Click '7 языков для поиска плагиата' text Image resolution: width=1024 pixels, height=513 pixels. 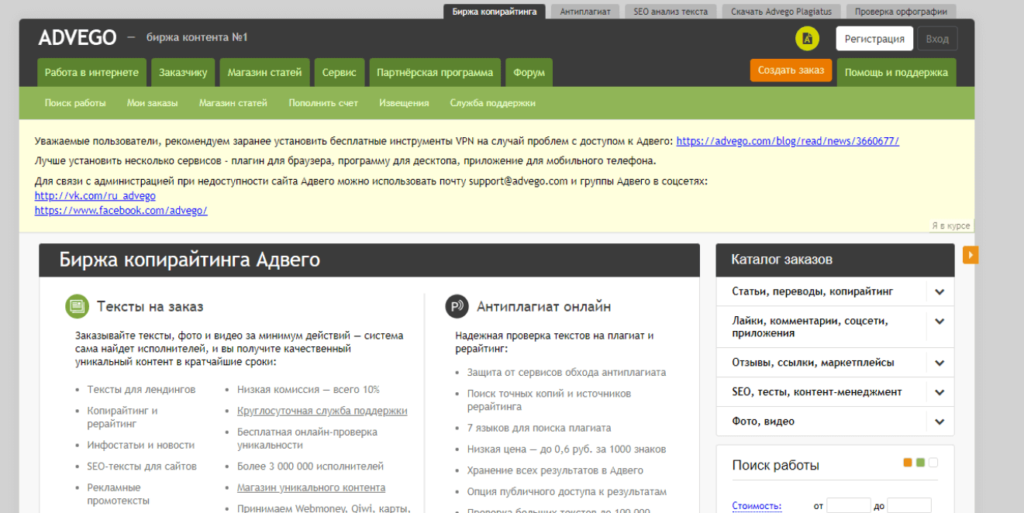click(539, 428)
